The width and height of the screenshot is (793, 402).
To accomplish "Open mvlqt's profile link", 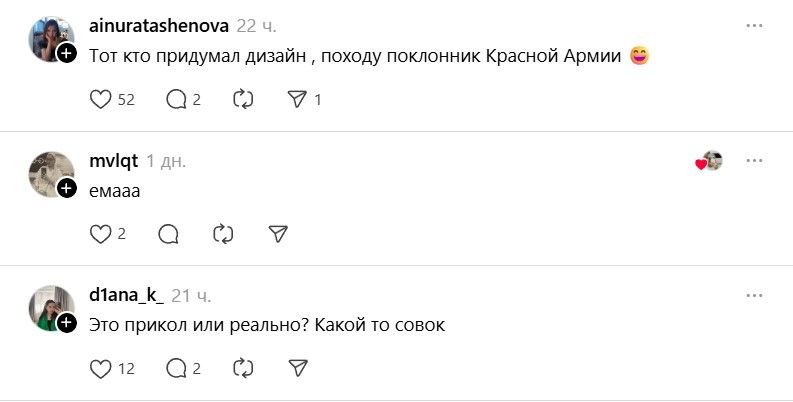I will [113, 160].
